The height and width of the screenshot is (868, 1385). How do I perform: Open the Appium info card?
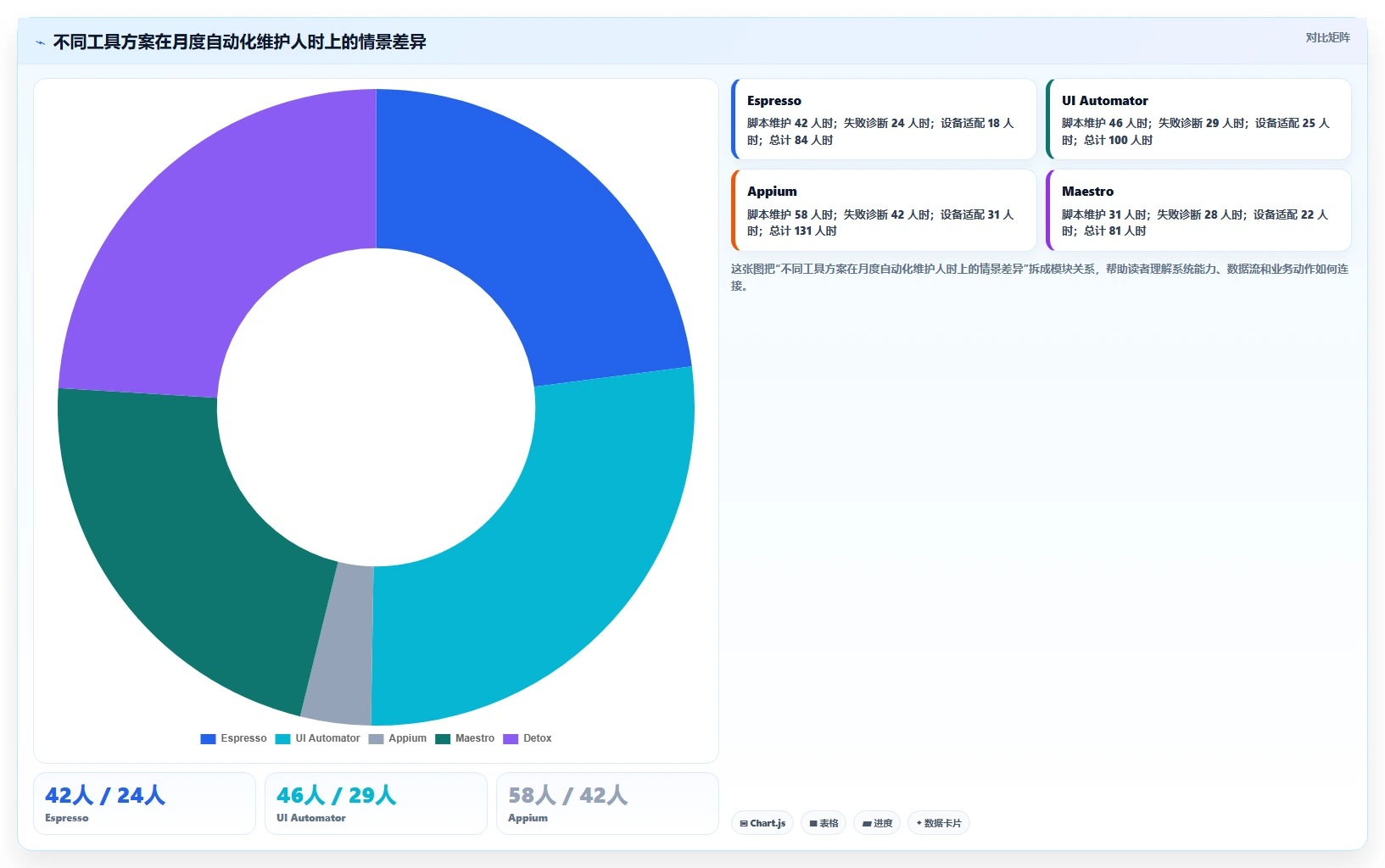point(884,210)
